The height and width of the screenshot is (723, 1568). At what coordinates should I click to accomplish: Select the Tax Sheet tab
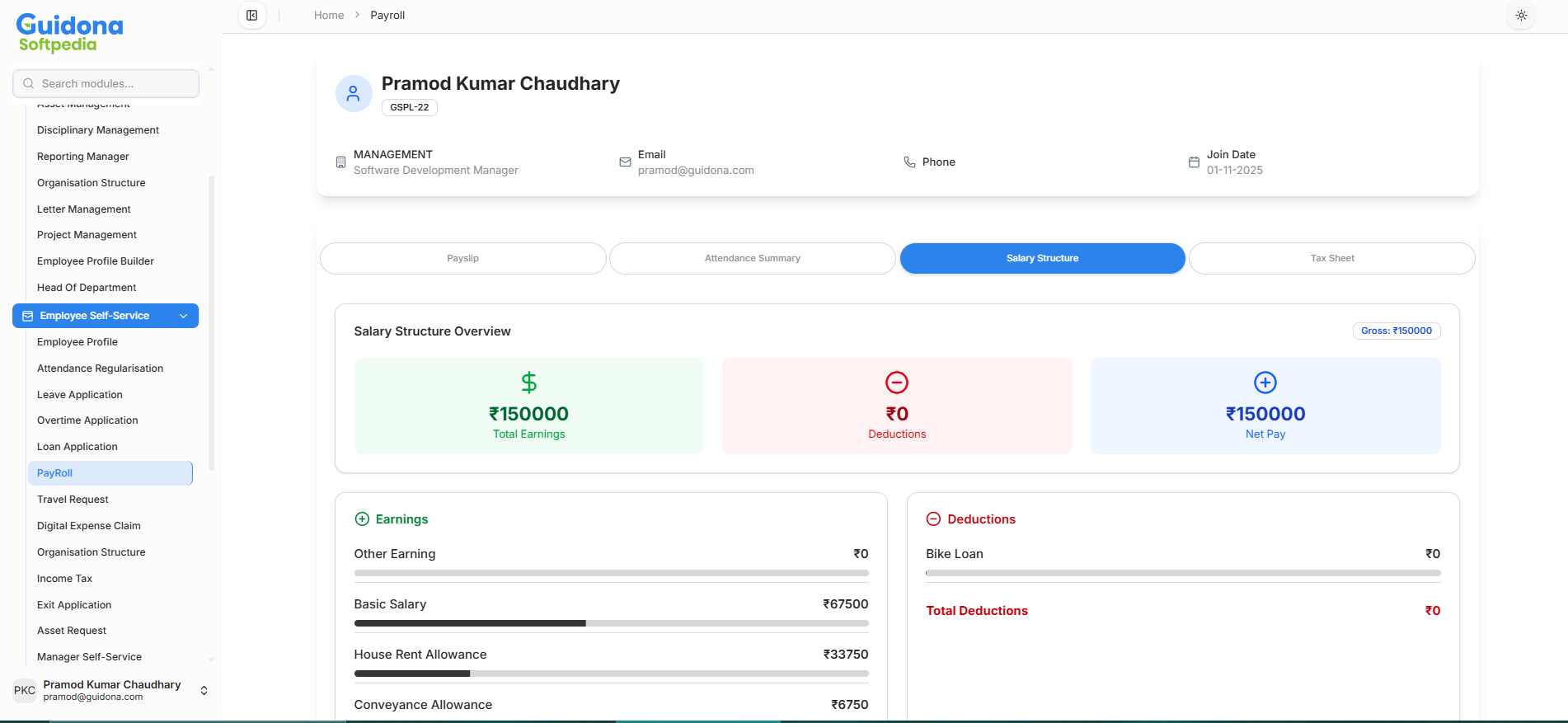click(x=1331, y=258)
